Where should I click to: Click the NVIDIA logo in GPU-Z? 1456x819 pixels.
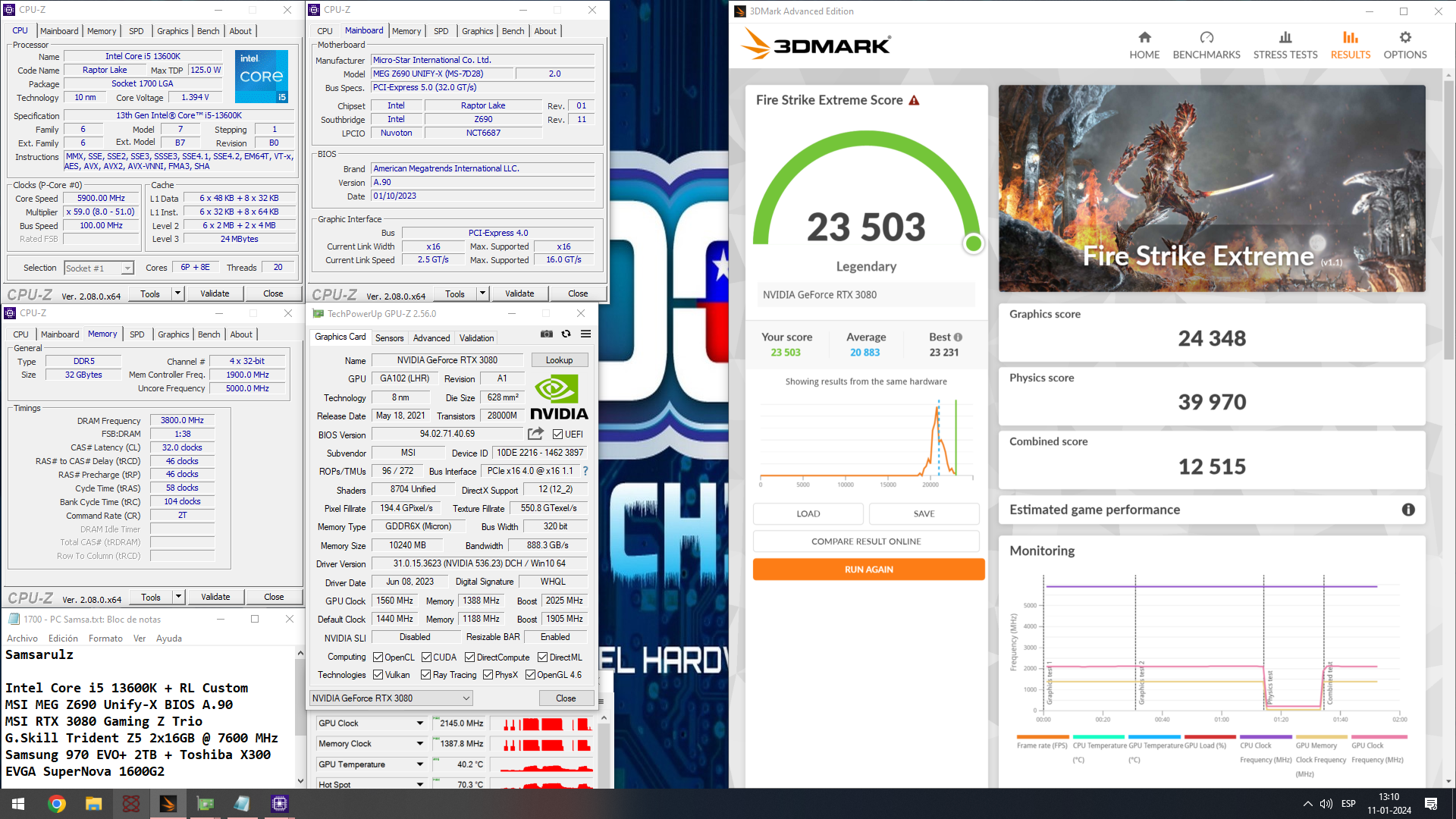(x=559, y=397)
